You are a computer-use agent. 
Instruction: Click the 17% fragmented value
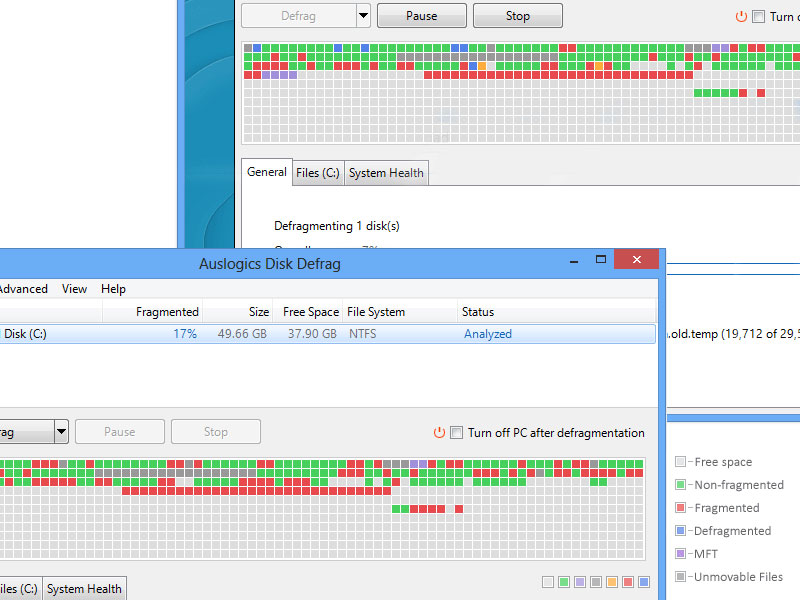point(185,334)
